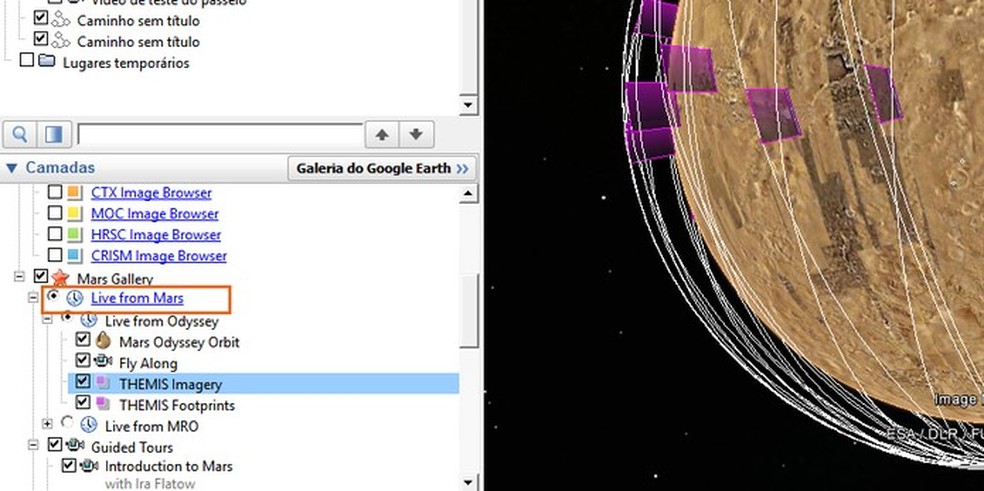Viewport: 984px width, 491px height.
Task: Click the search text input field
Action: click(219, 134)
